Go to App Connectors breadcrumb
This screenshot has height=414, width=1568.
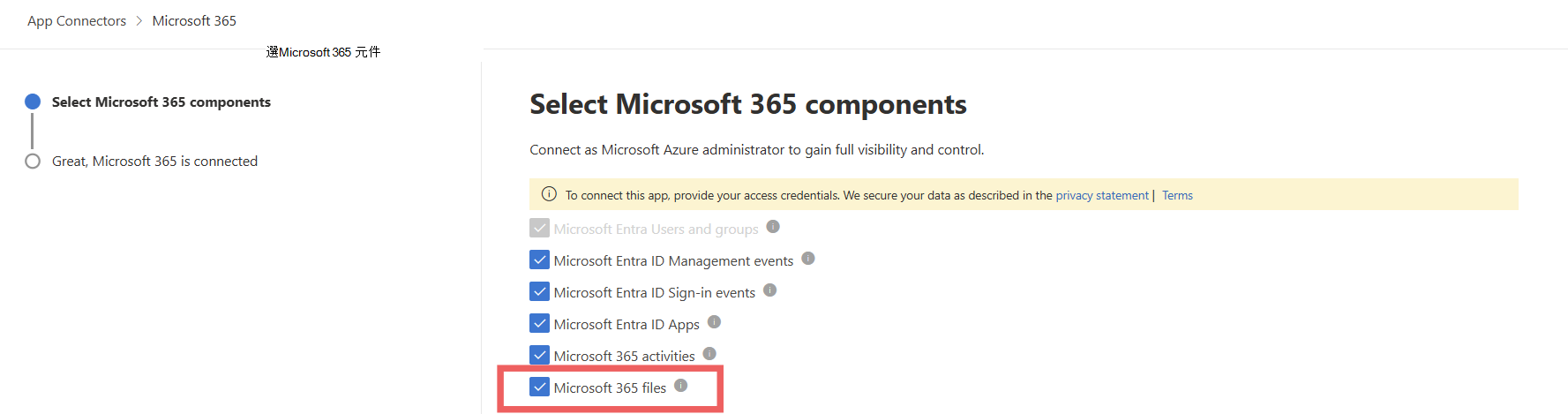pos(77,21)
